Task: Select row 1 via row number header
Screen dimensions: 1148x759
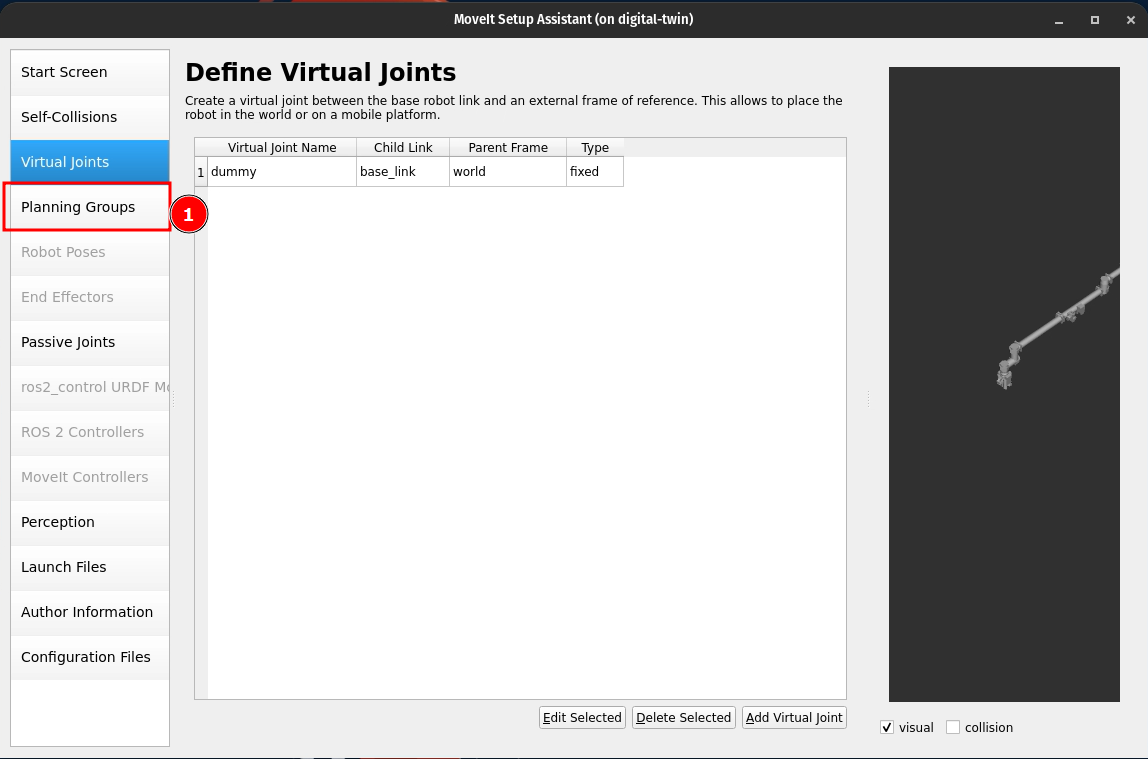Action: point(200,172)
